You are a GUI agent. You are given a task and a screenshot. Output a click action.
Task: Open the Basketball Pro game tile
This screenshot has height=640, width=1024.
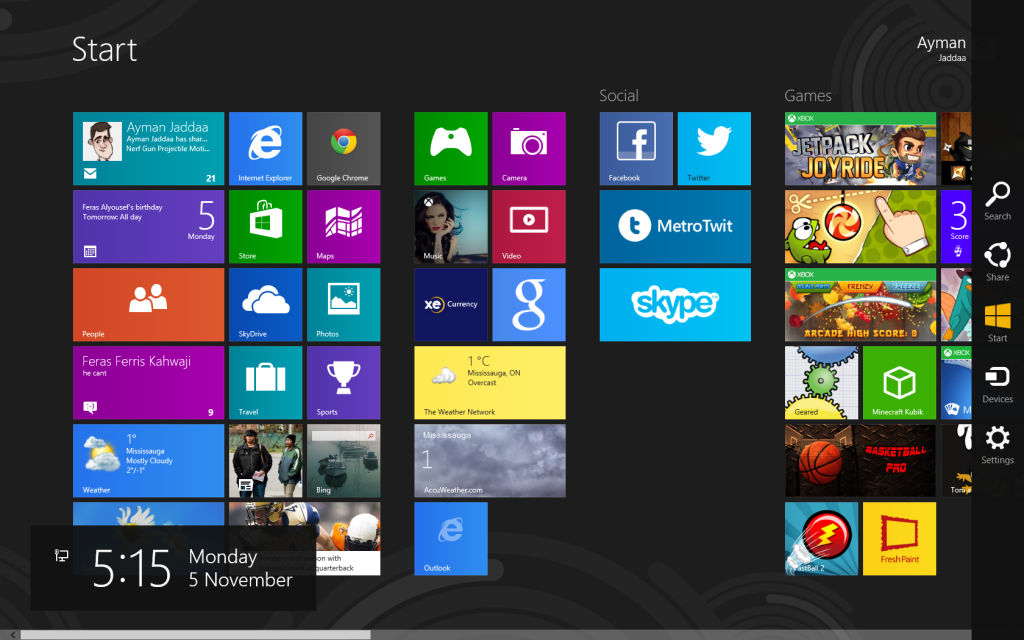(x=860, y=460)
